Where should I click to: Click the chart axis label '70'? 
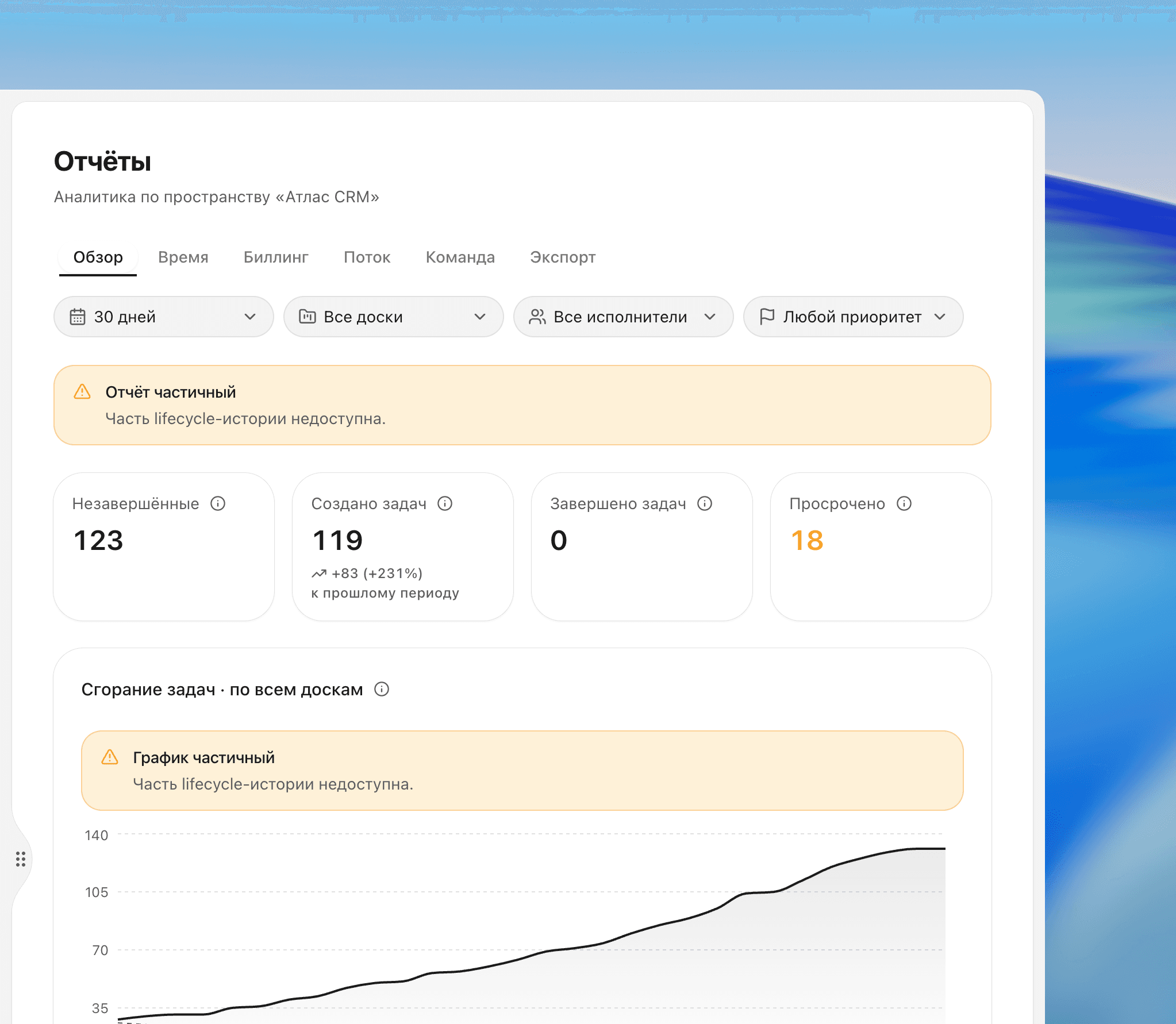[x=100, y=950]
